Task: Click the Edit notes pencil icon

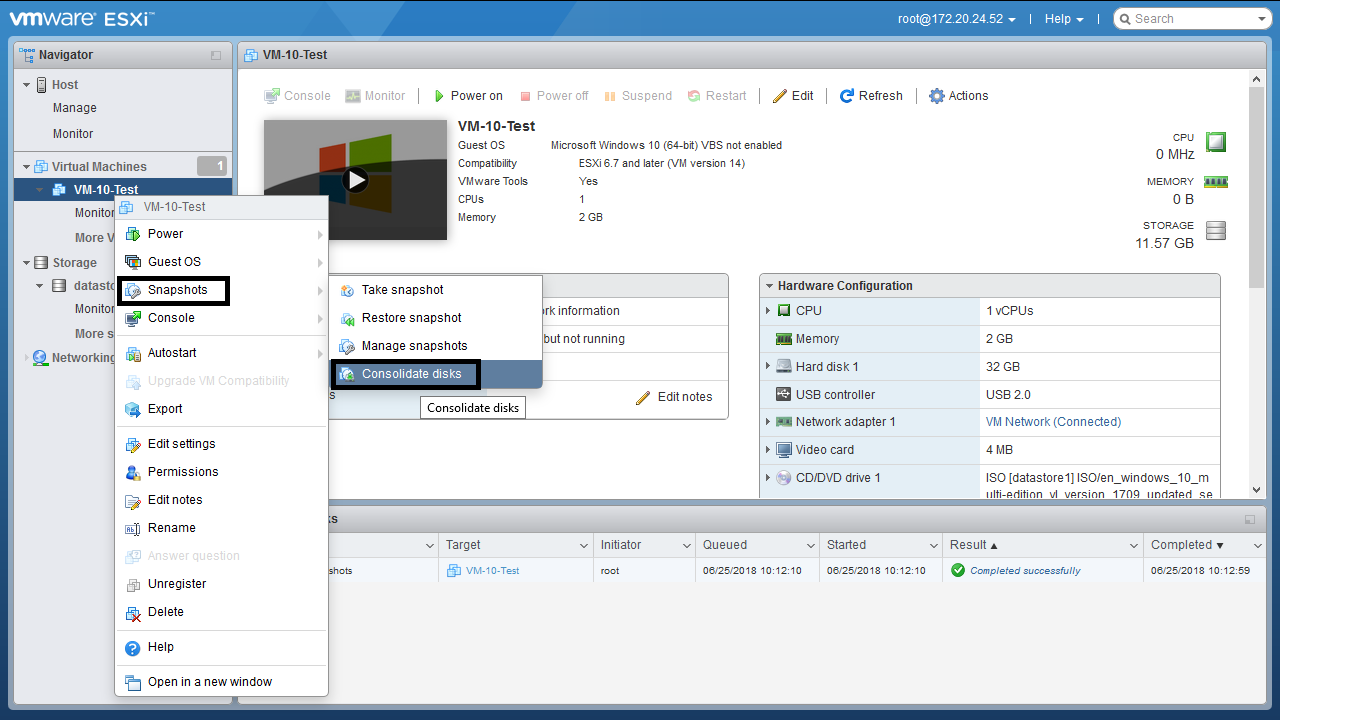Action: [643, 397]
